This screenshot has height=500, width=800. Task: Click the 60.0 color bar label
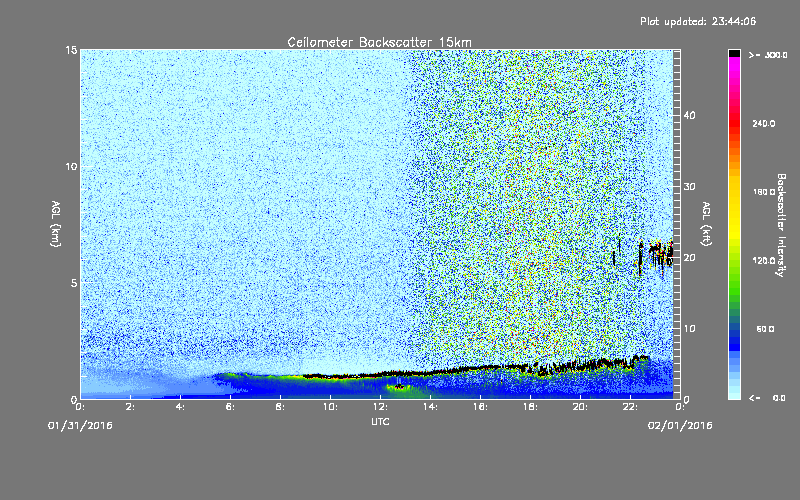coord(765,329)
